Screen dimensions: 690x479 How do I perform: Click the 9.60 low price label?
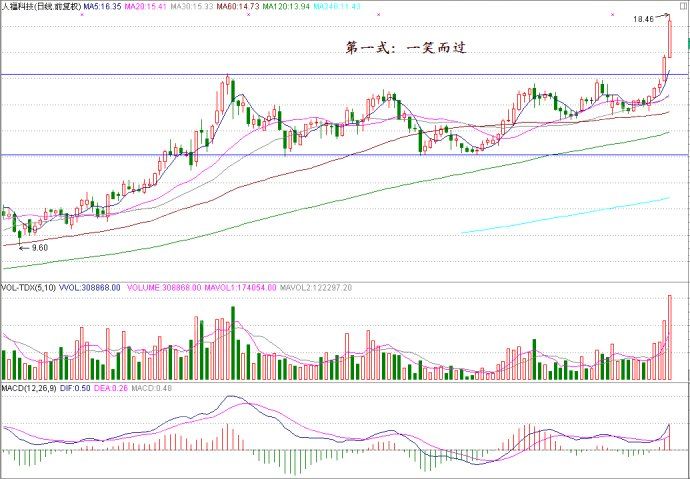[40, 248]
